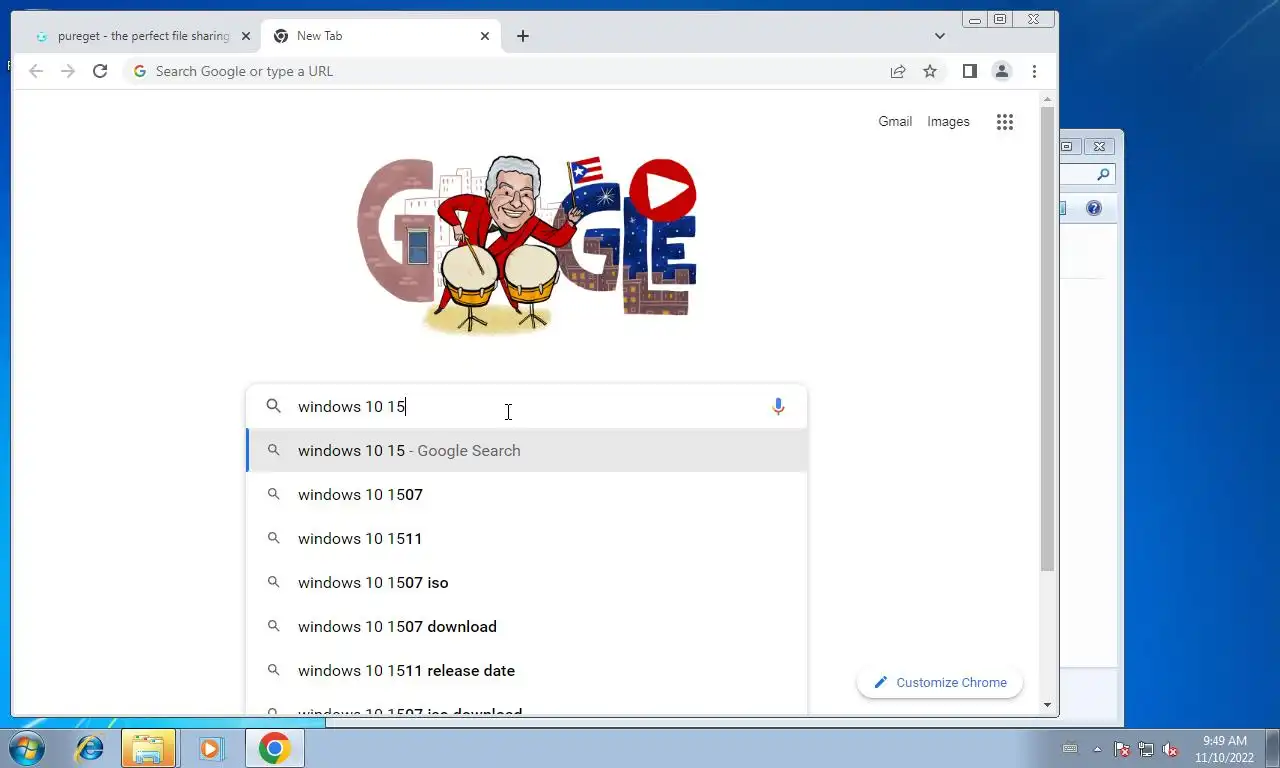The height and width of the screenshot is (768, 1280).
Task: Click the page scrollbar down arrow
Action: 1047,705
